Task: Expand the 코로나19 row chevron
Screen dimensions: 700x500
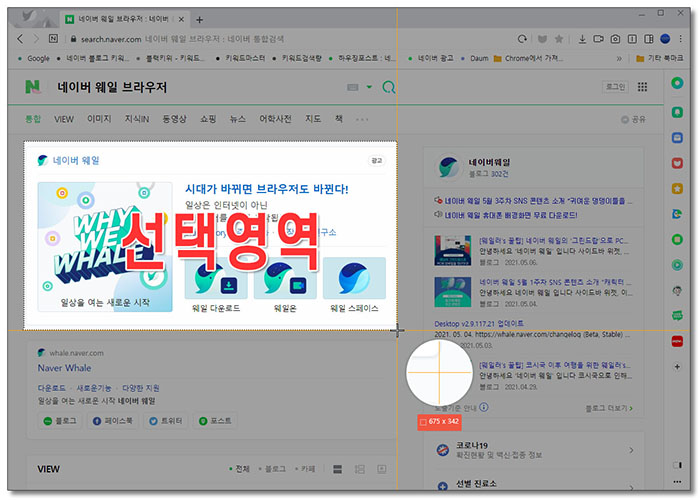Action: tap(631, 450)
